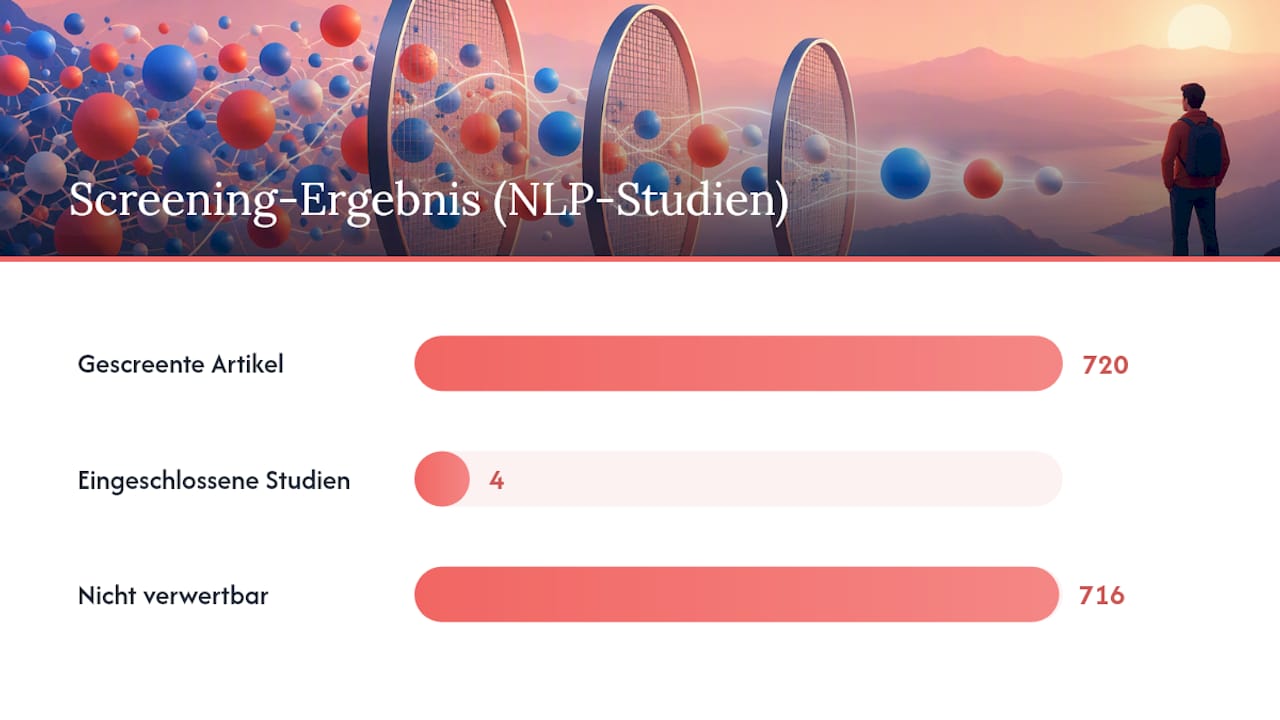Click the pale empty track of Eingeschlossene Studien
This screenshot has width=1280, height=720.
766,479
